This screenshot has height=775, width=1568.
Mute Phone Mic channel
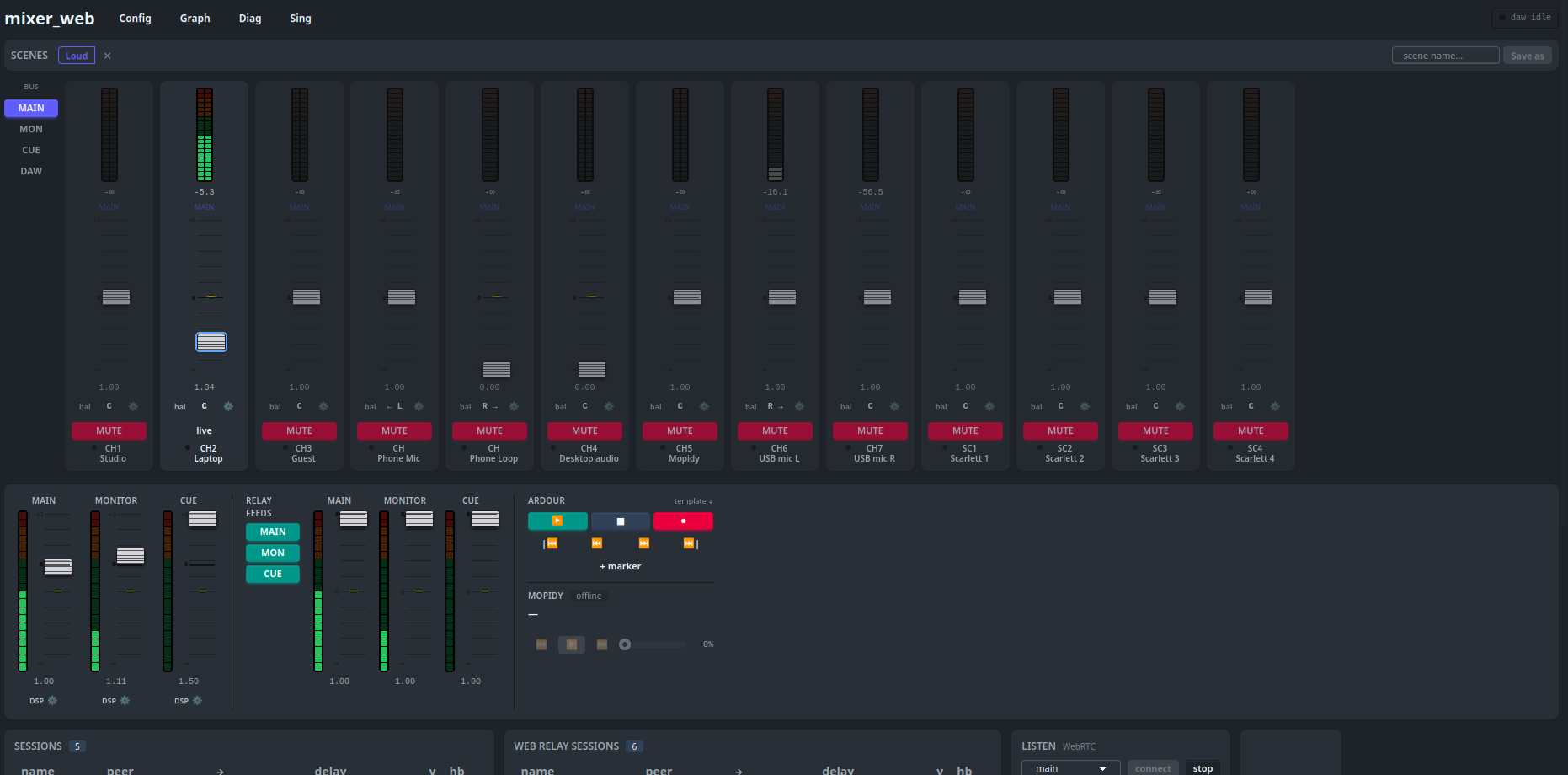tap(394, 430)
